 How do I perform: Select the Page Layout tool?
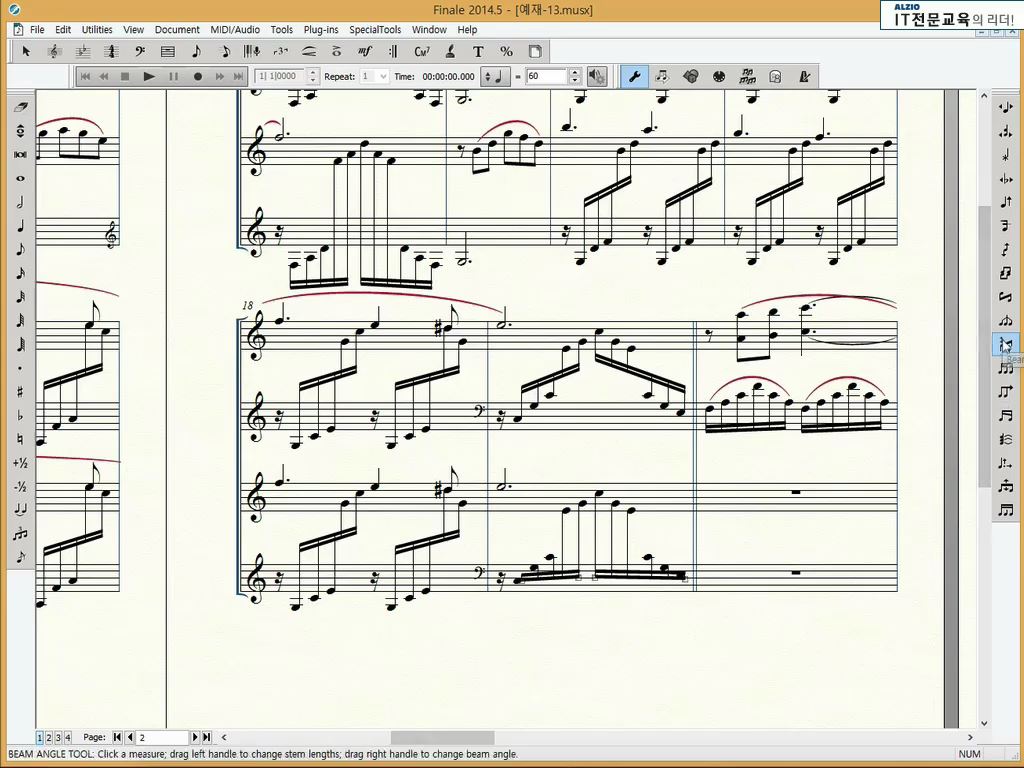[535, 52]
